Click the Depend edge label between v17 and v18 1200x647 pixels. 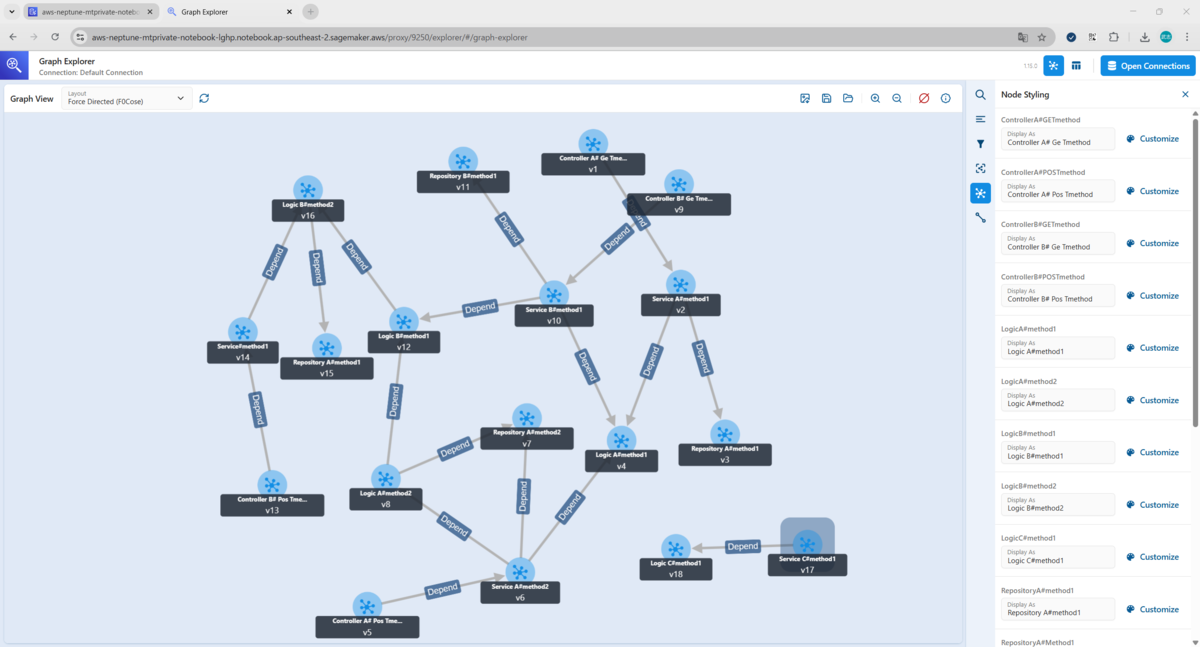click(742, 547)
